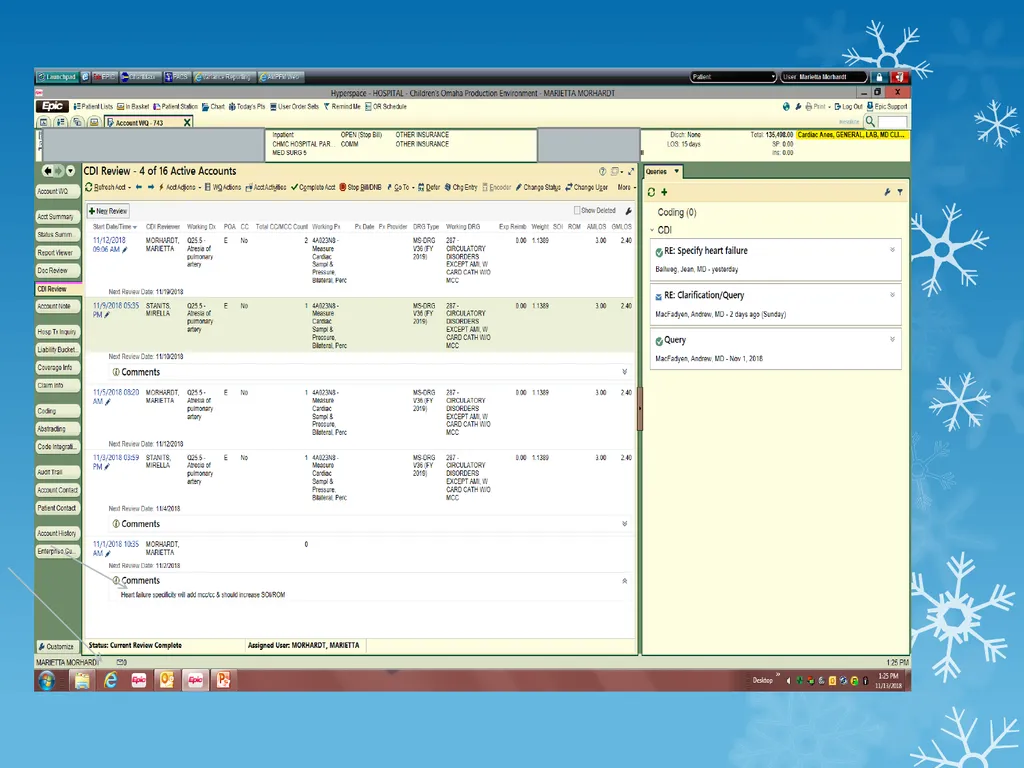Expand the RE: Specify heart failure query

(892, 250)
